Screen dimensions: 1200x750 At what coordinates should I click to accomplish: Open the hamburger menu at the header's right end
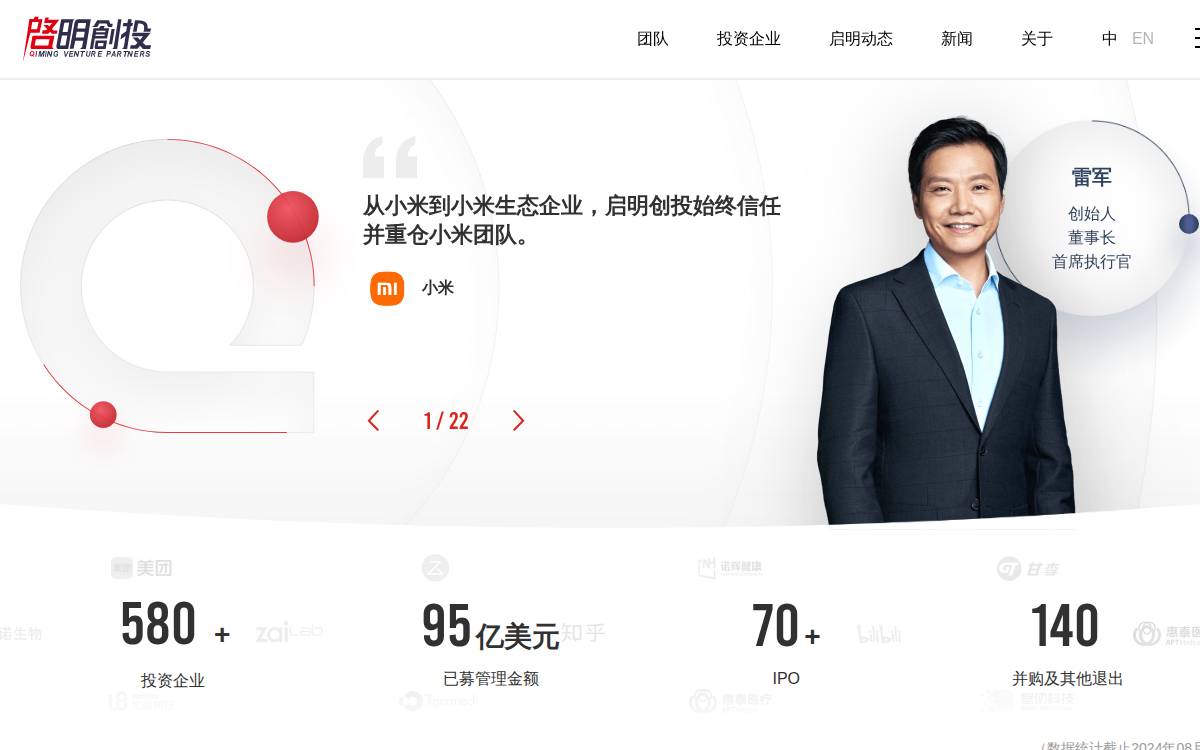click(x=1196, y=38)
